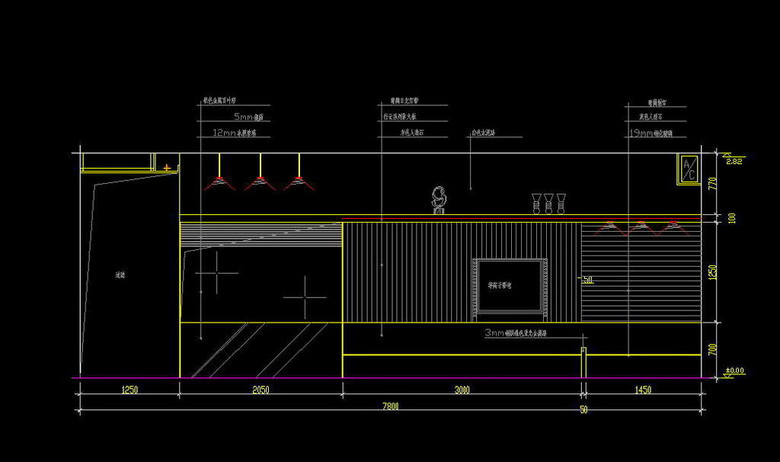Viewport: 780px width, 462px height.
Task: Click the sculpture figure on the shelf
Action: [437, 200]
